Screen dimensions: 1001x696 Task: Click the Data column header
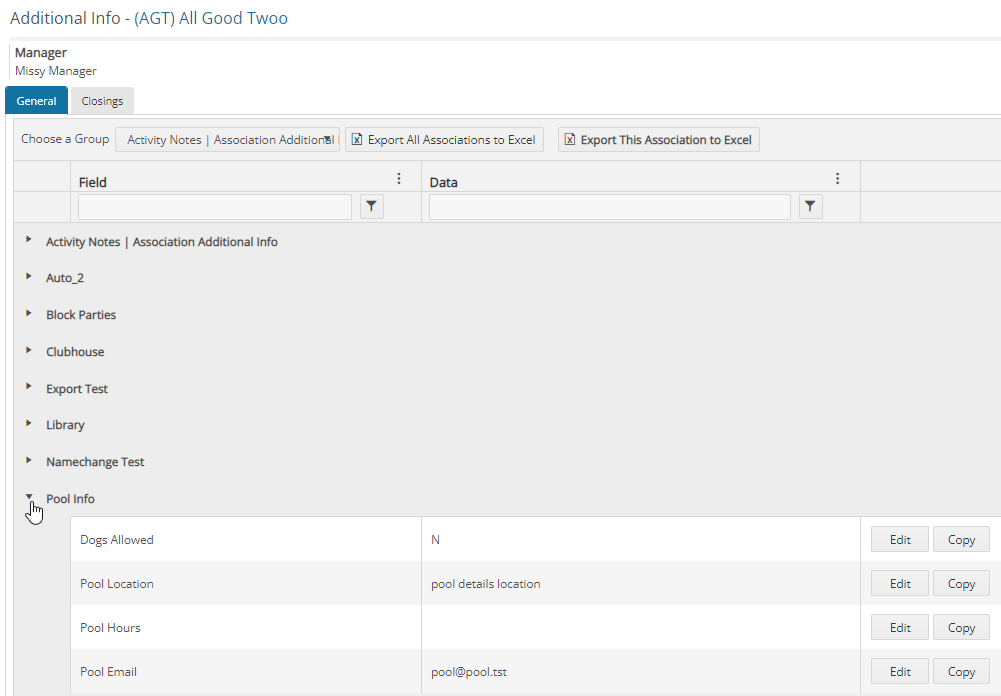pyautogui.click(x=444, y=183)
